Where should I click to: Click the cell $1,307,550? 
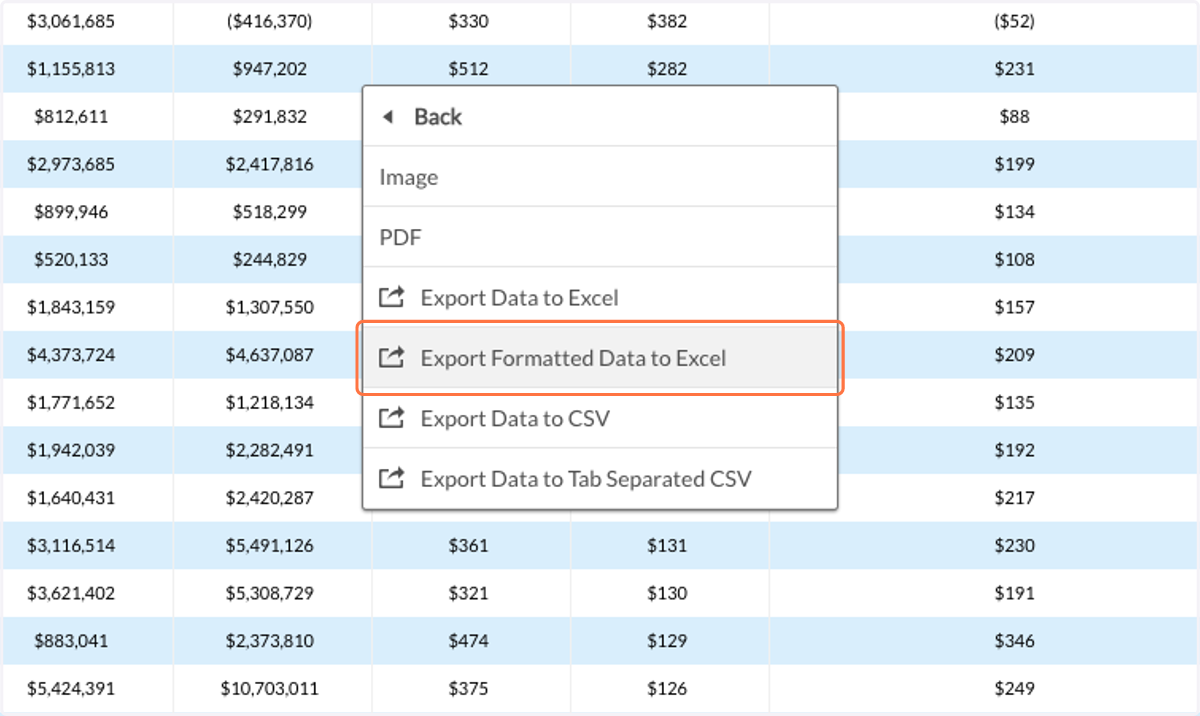pyautogui.click(x=270, y=307)
